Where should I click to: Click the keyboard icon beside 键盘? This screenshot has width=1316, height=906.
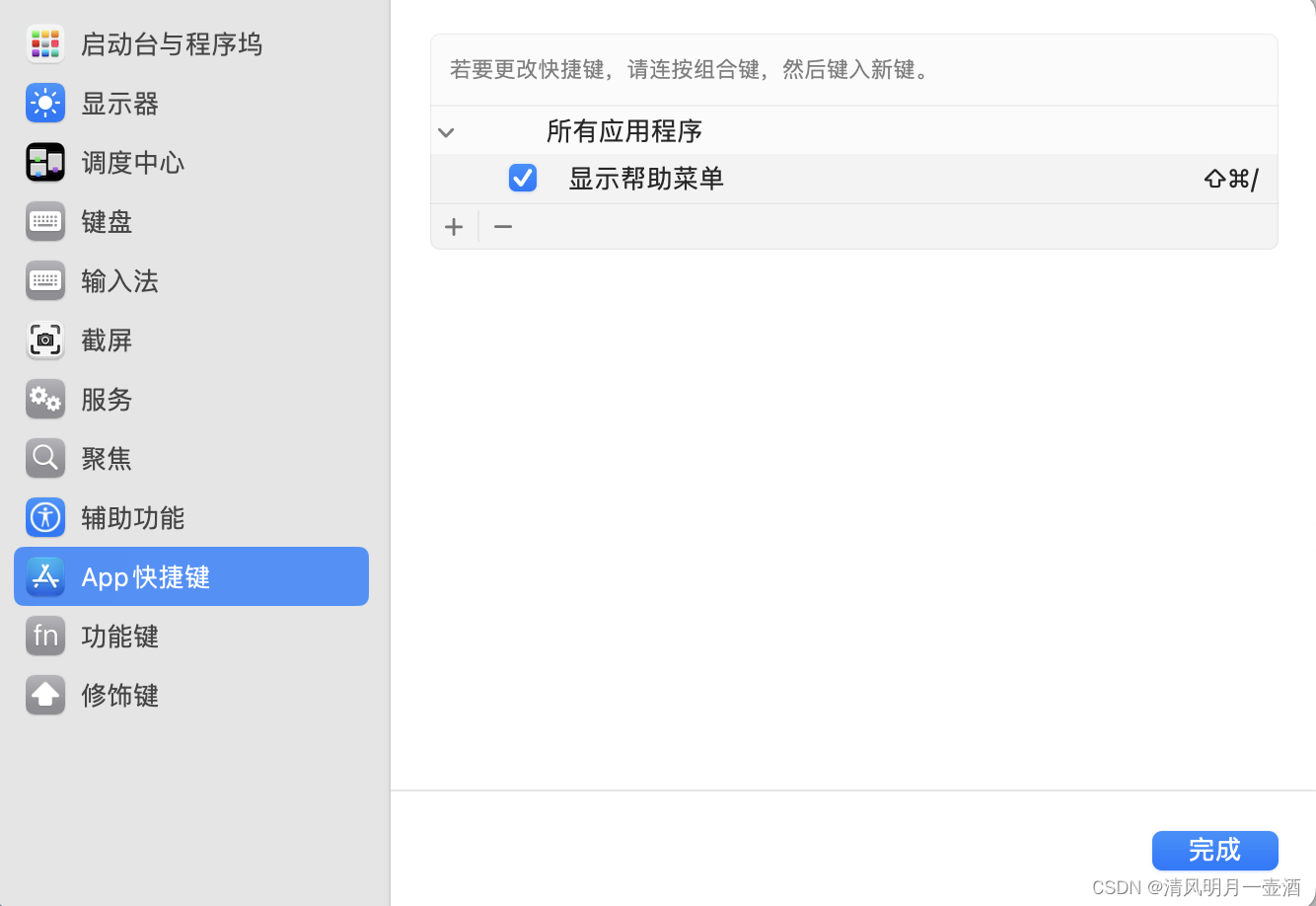click(x=45, y=221)
